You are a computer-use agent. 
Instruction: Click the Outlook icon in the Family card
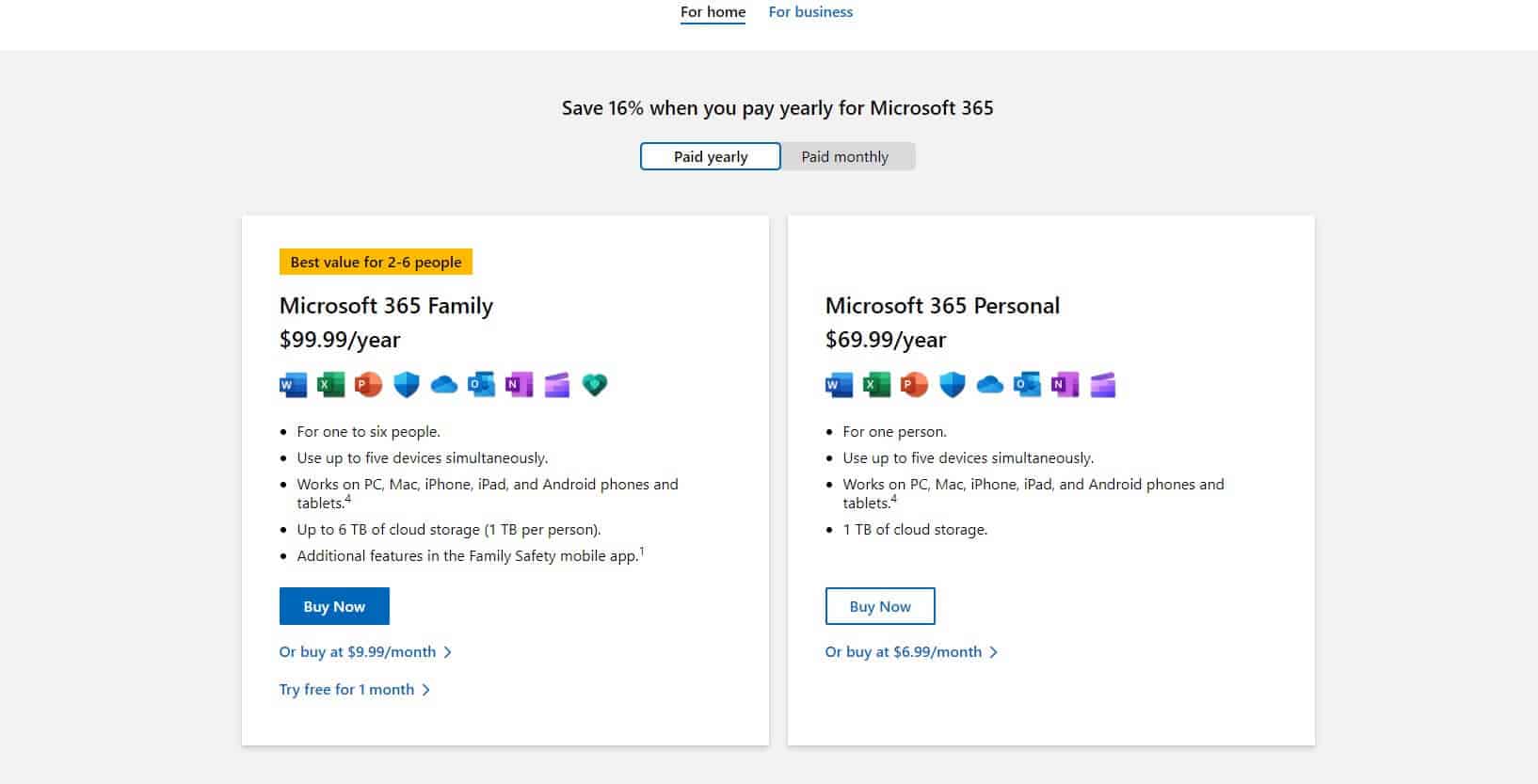[482, 384]
